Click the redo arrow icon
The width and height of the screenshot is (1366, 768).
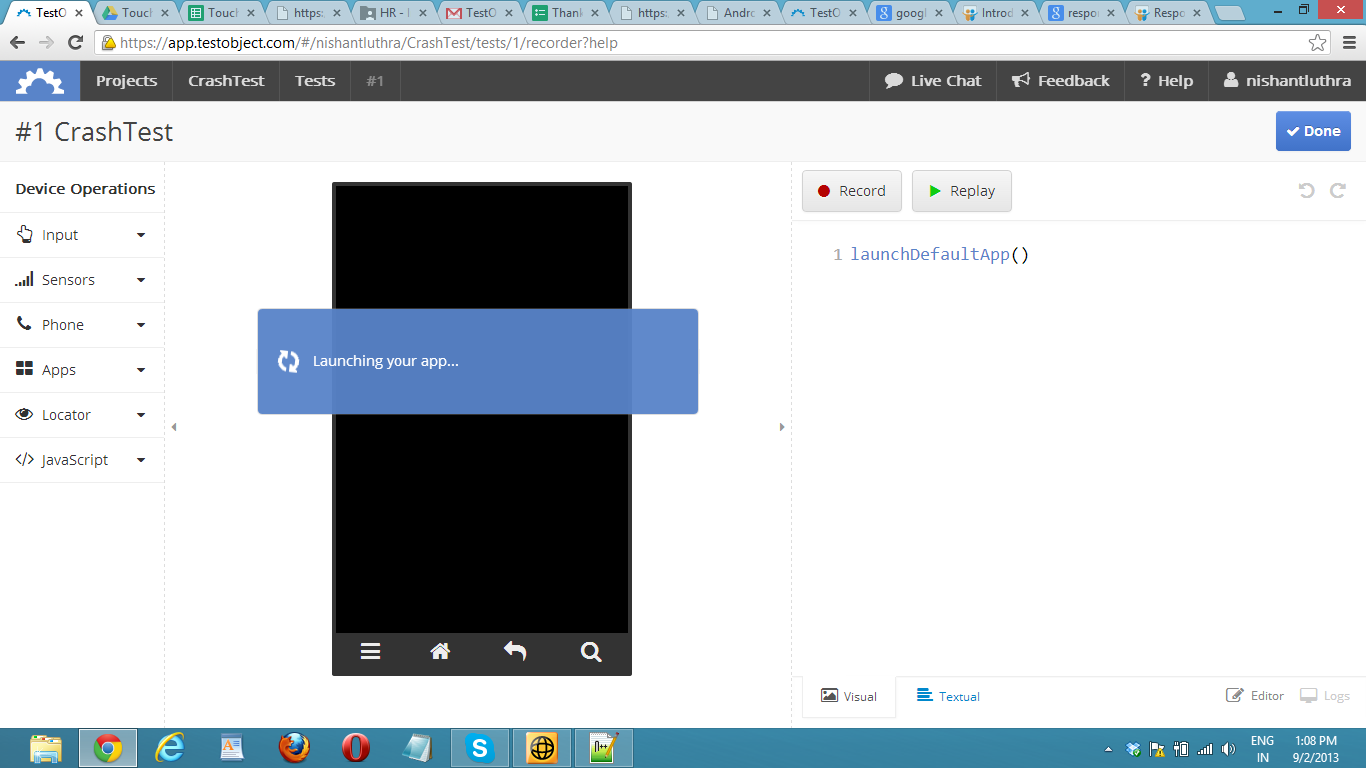pos(1338,190)
